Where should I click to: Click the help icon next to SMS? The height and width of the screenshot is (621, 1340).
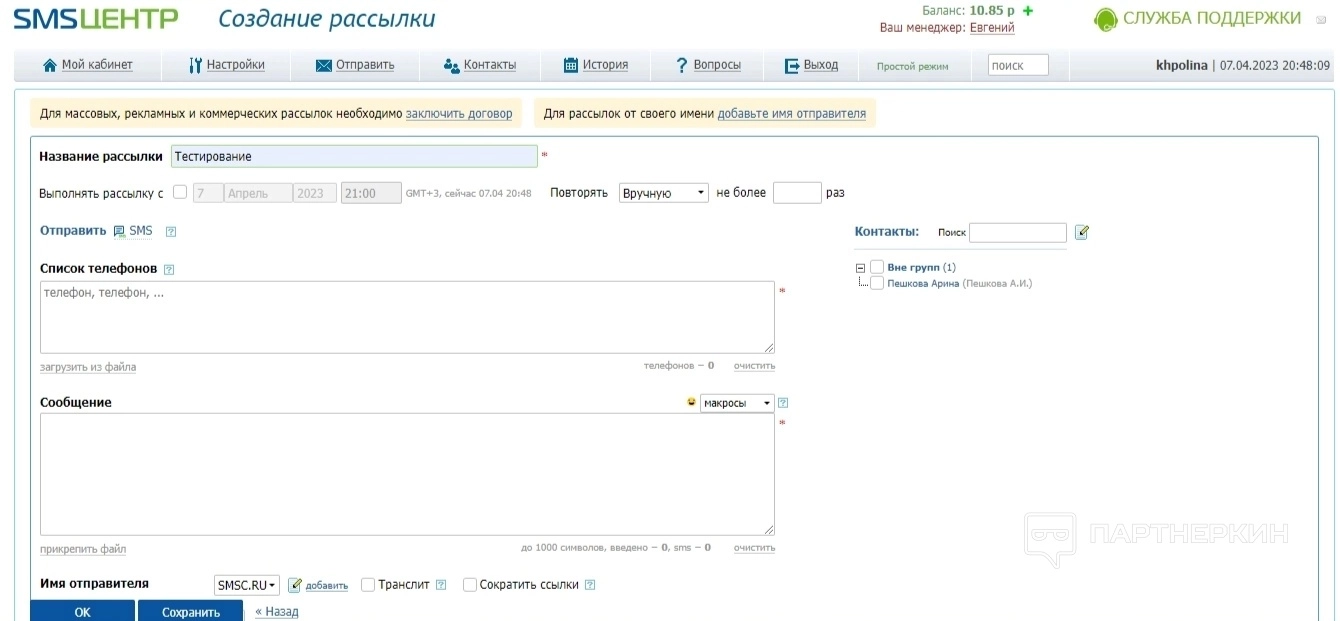171,232
